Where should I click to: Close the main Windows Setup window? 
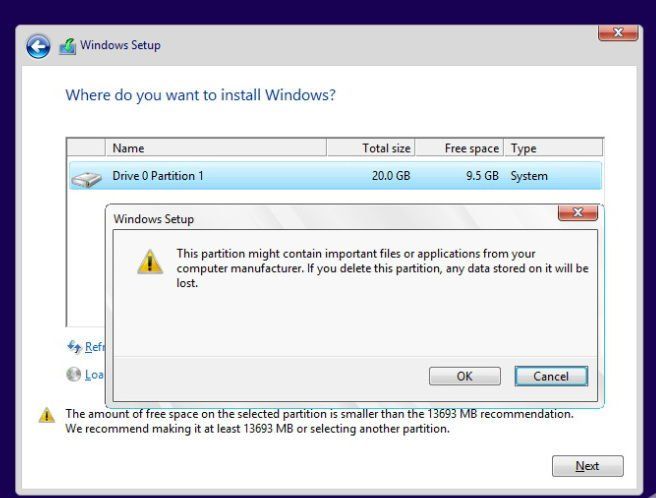tap(618, 33)
